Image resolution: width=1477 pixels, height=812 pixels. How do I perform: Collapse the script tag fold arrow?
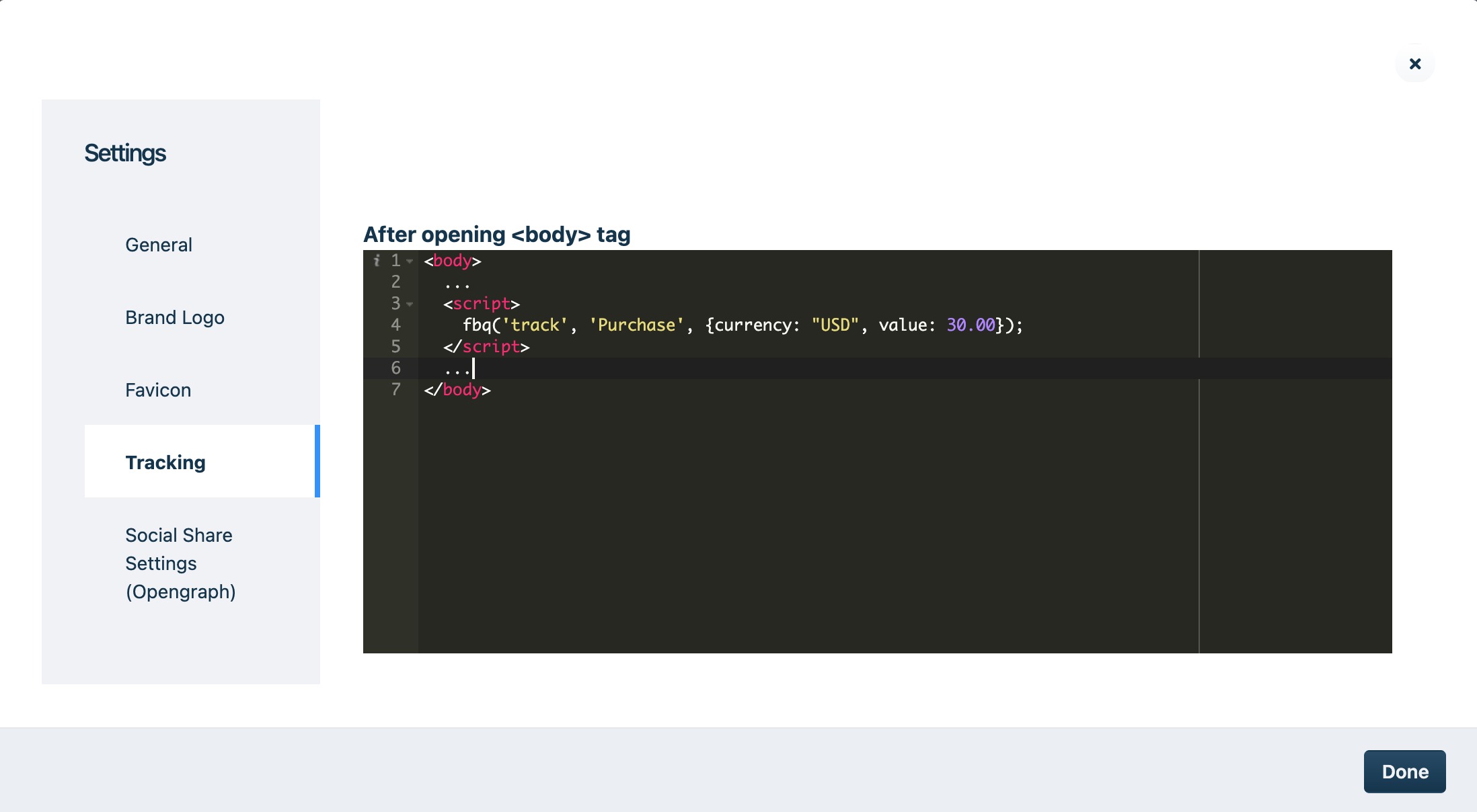[x=410, y=304]
